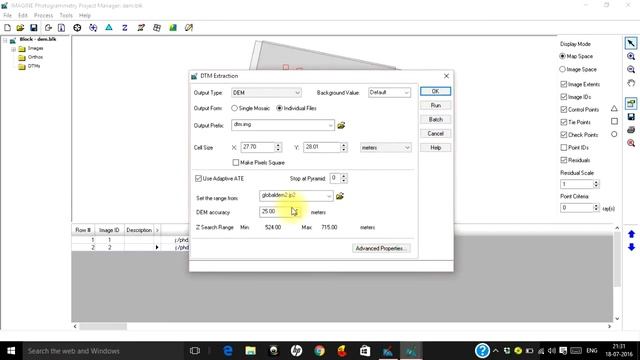
Task: Select Map Space display mode
Action: click(562, 56)
